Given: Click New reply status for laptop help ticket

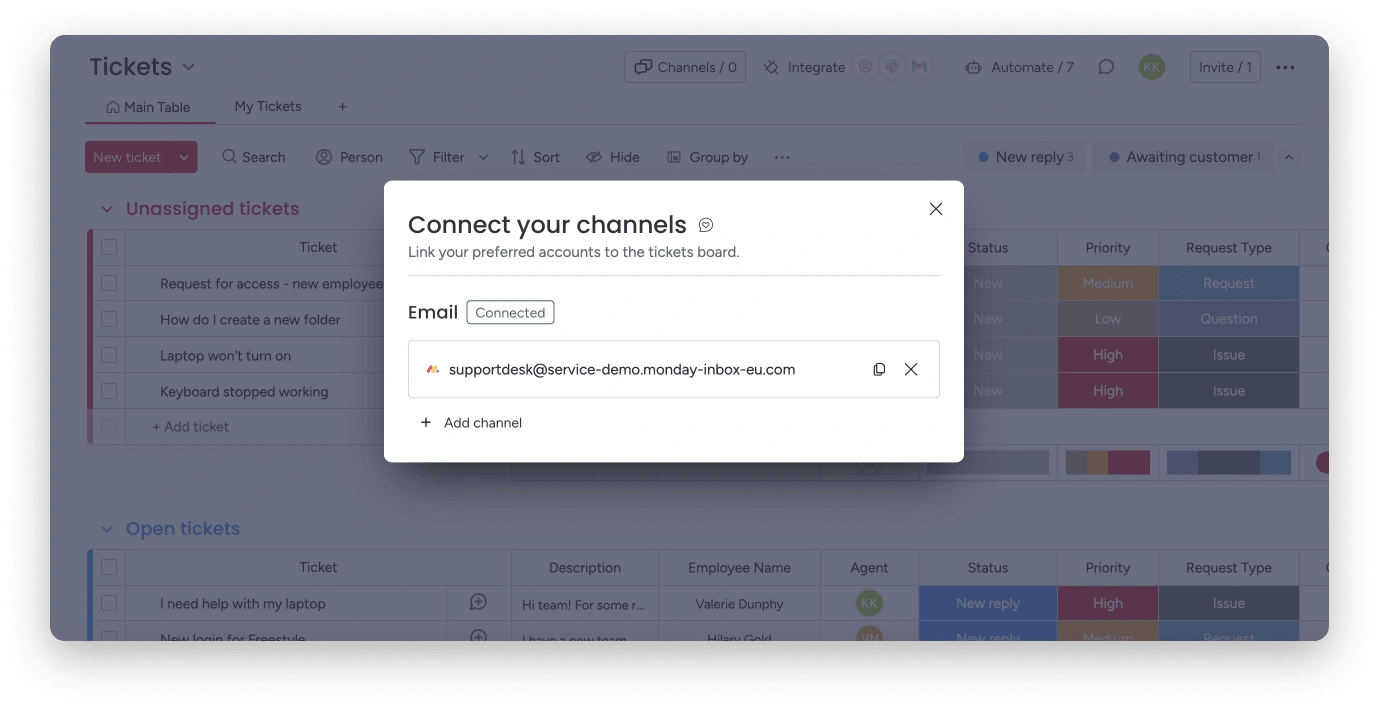Looking at the screenshot, I should pyautogui.click(x=988, y=603).
